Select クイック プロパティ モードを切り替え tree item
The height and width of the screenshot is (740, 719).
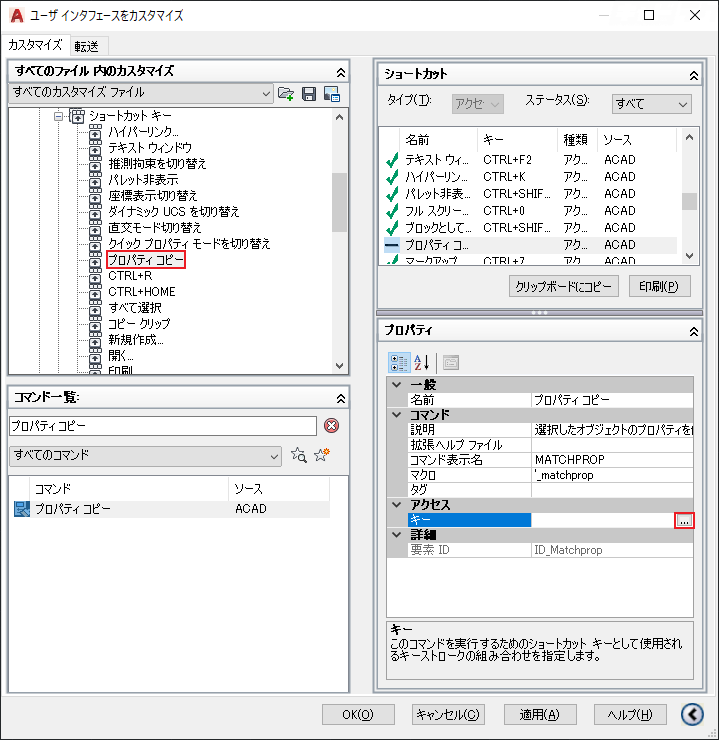[x=189, y=244]
